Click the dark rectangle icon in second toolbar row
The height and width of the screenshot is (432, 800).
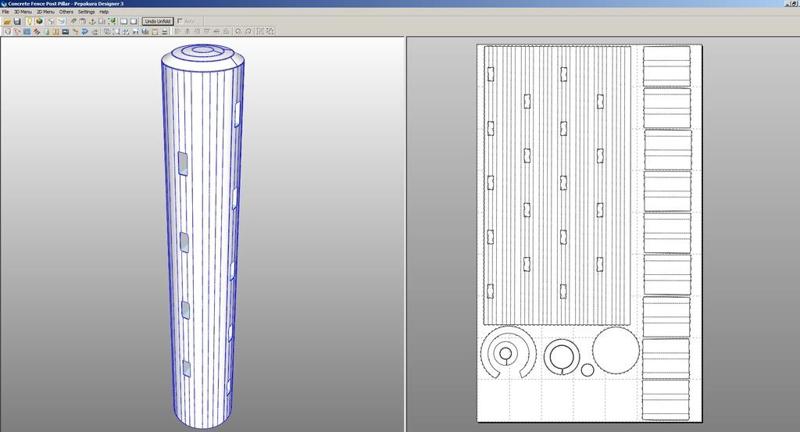pyautogui.click(x=65, y=32)
